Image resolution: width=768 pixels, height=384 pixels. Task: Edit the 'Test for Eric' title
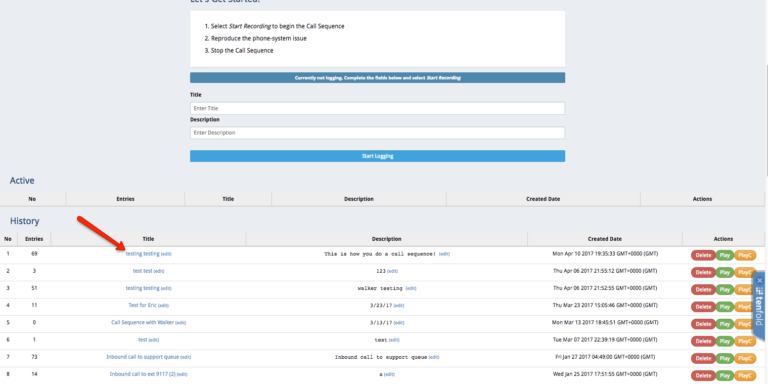[164, 306]
